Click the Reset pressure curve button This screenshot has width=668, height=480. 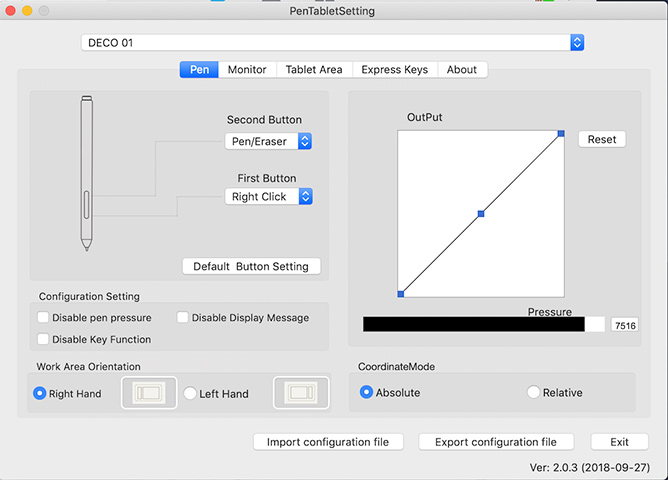point(602,139)
